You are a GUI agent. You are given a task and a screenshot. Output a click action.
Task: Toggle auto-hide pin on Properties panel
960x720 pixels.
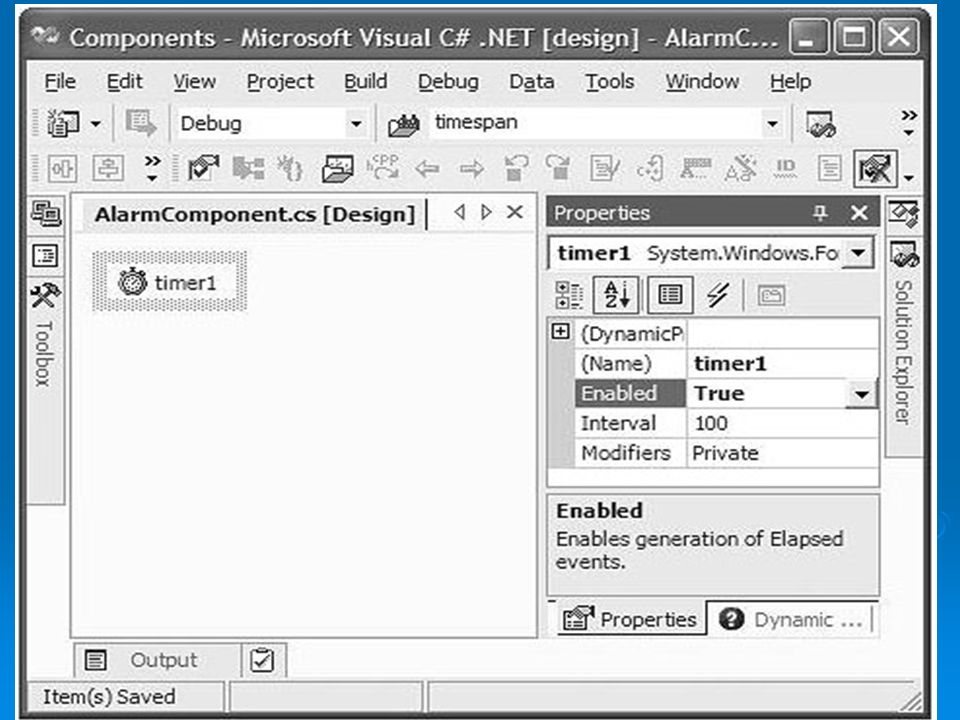(819, 213)
